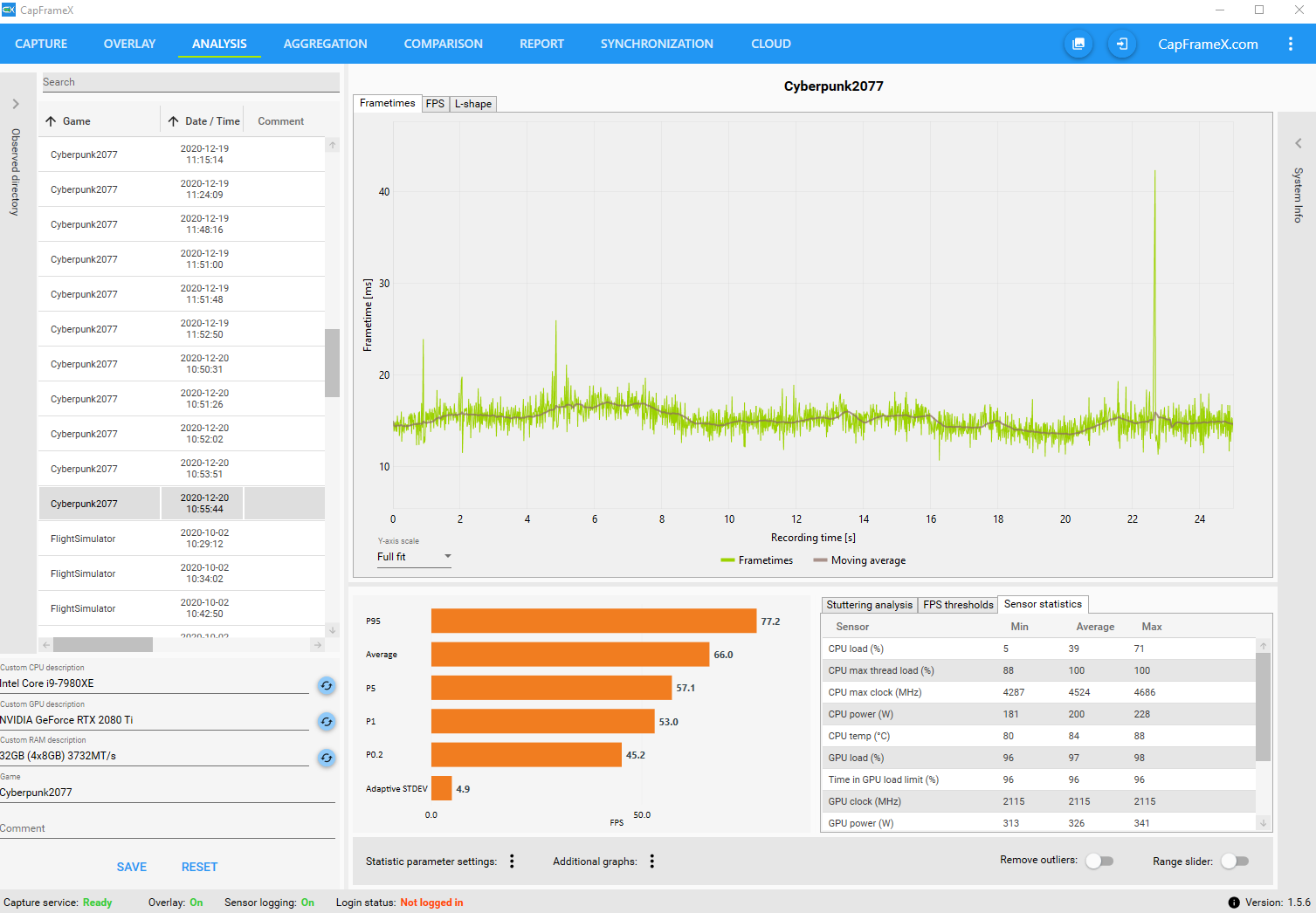Open the REPORT tab

click(541, 44)
